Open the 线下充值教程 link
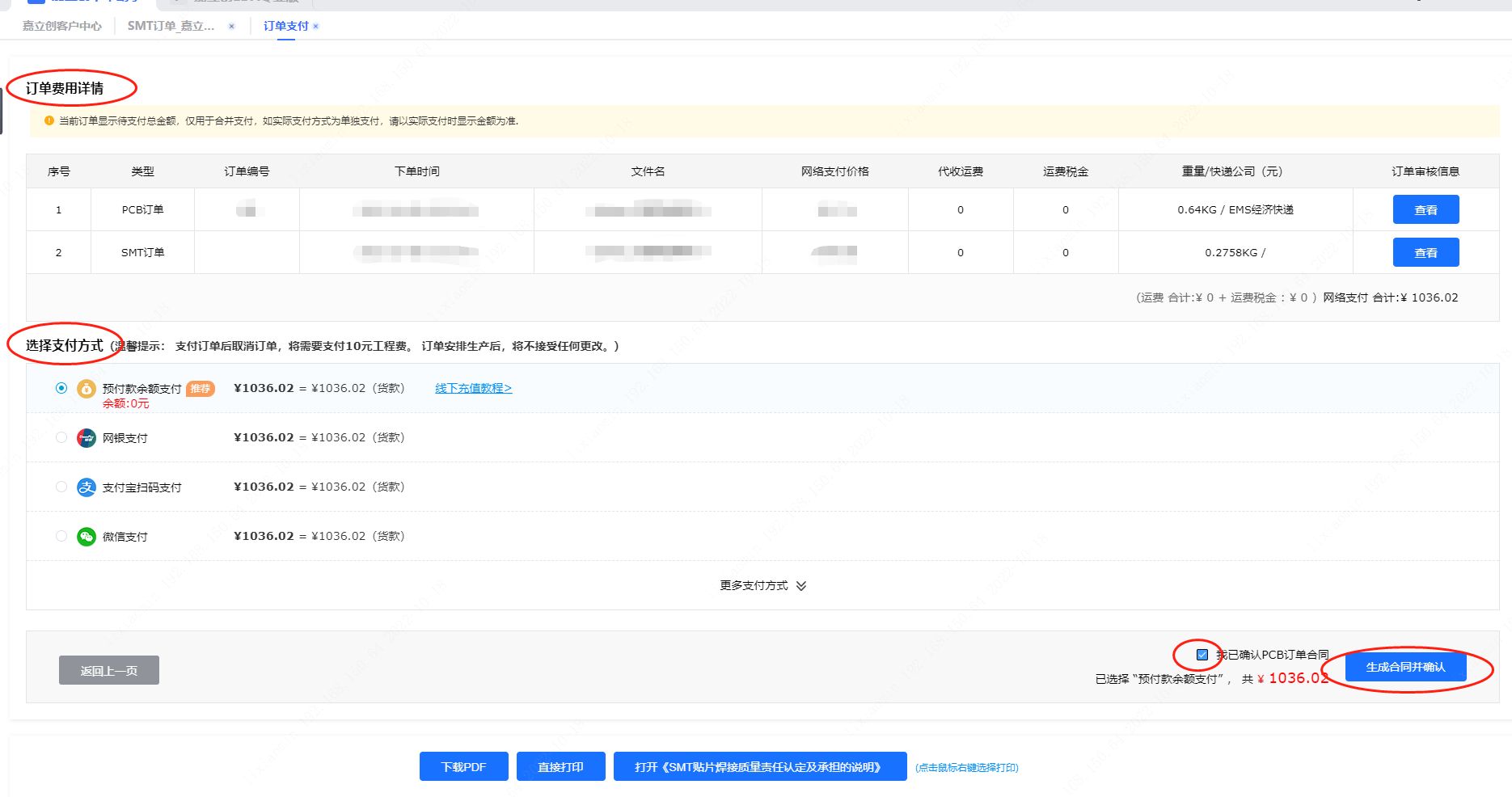The width and height of the screenshot is (1512, 797). pos(473,389)
